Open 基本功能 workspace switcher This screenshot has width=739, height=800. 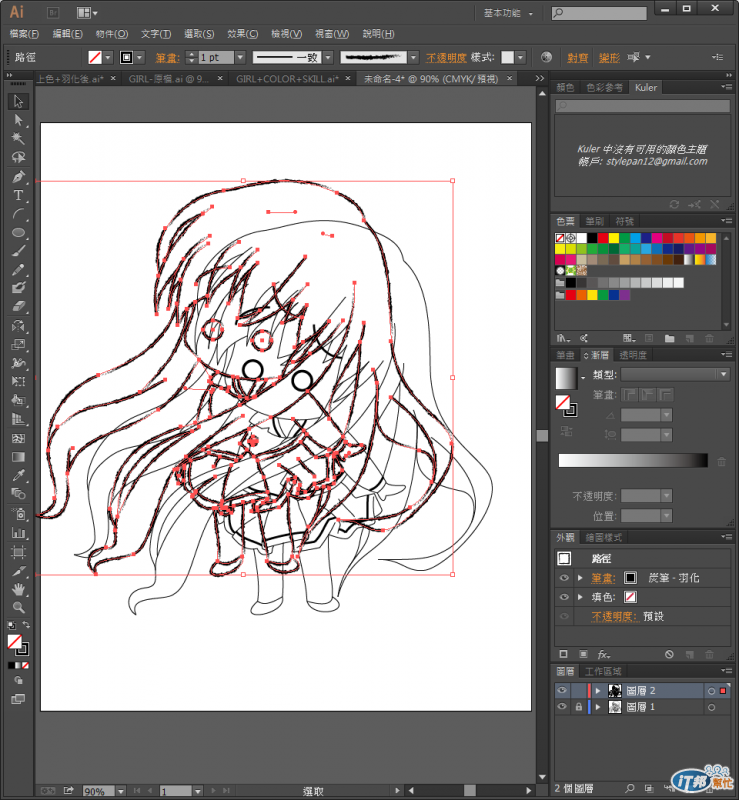pos(508,13)
